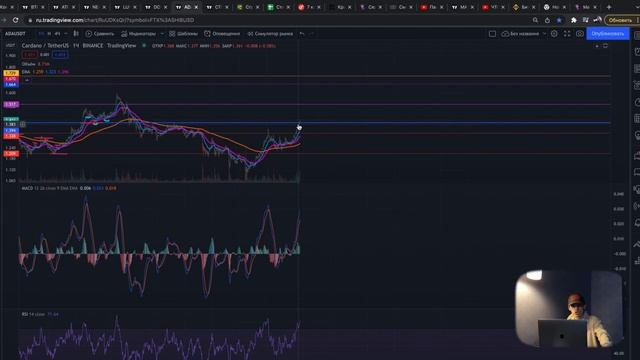The height and width of the screenshot is (360, 640).
Task: Click the red 1.209 price label
Action: coord(11,153)
